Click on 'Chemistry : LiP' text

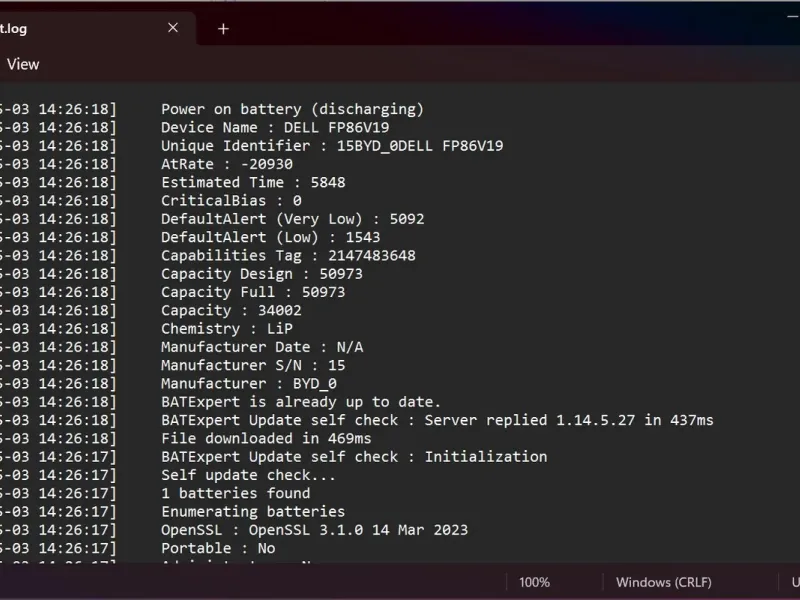pos(227,328)
